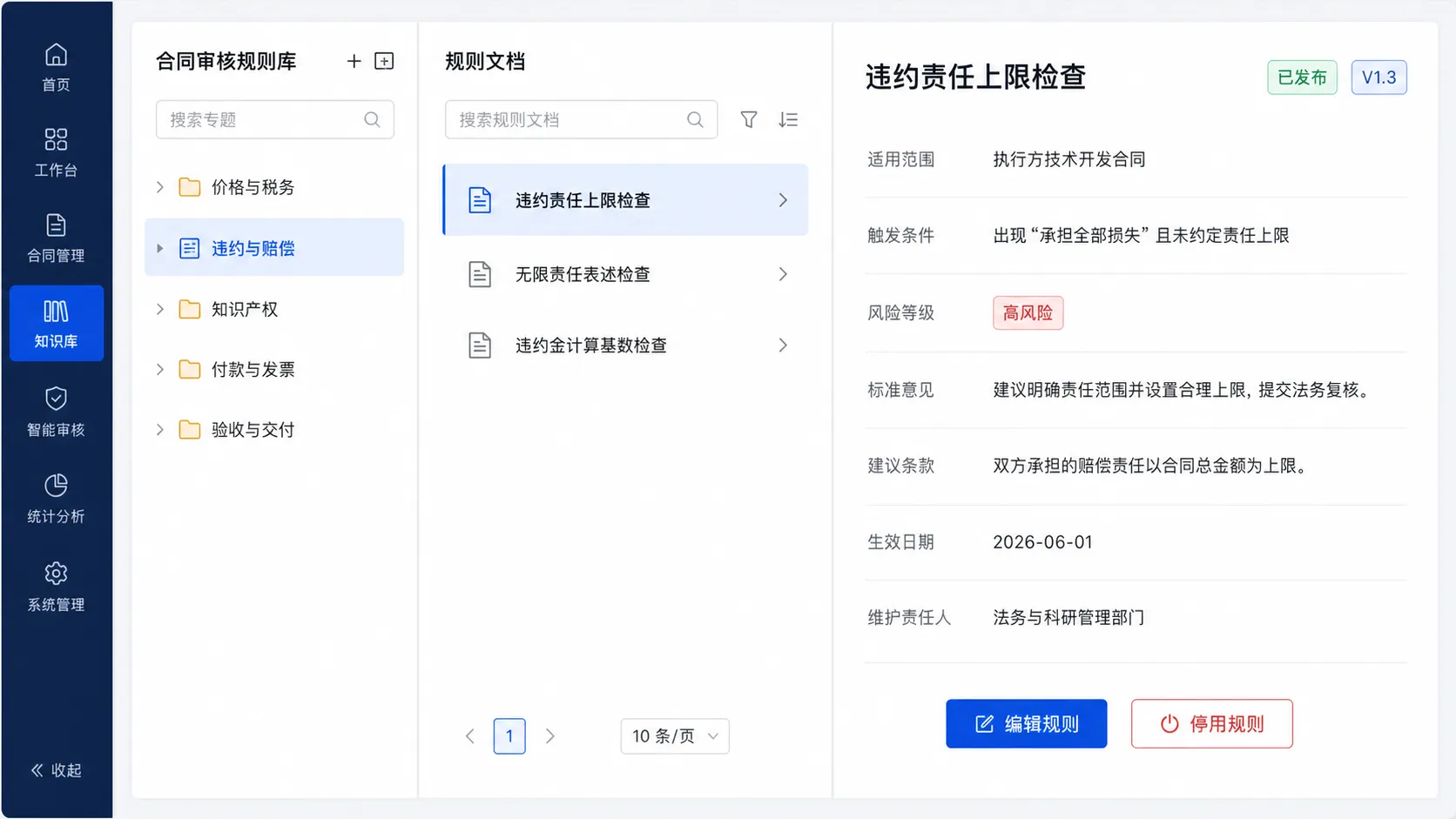Click the 搜索专题 search field
1456x819 pixels.
275,119
